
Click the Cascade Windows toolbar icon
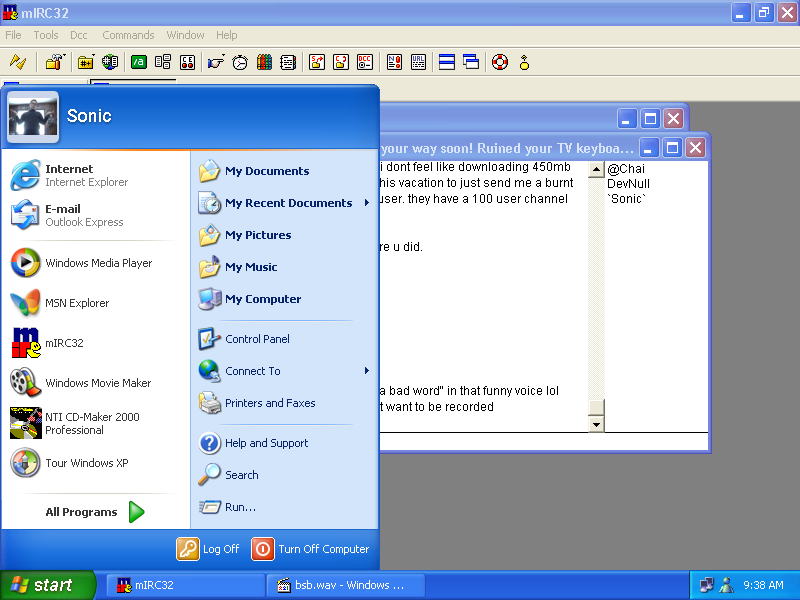point(471,62)
